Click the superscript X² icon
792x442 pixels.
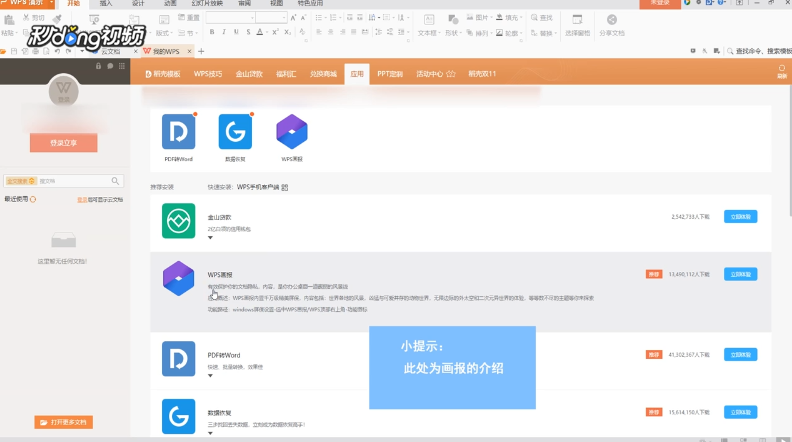(275, 32)
